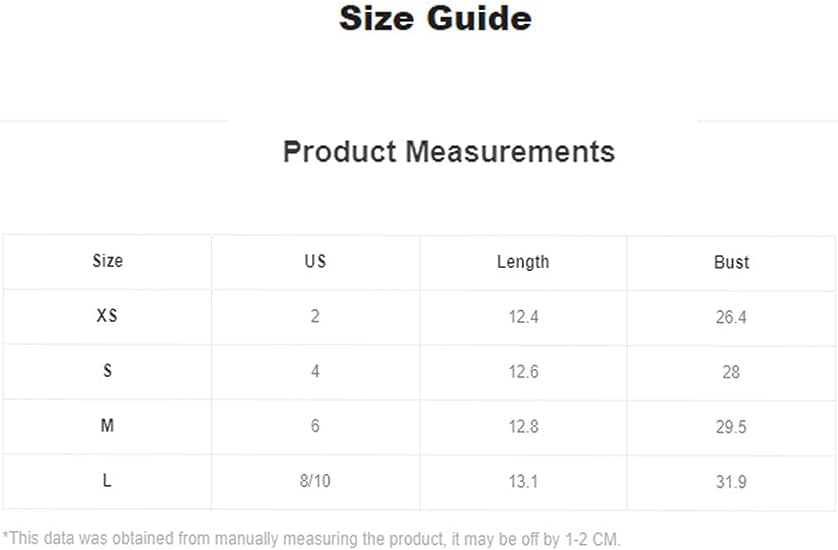This screenshot has width=838, height=550.
Task: Click the XS size cell
Action: (x=107, y=316)
